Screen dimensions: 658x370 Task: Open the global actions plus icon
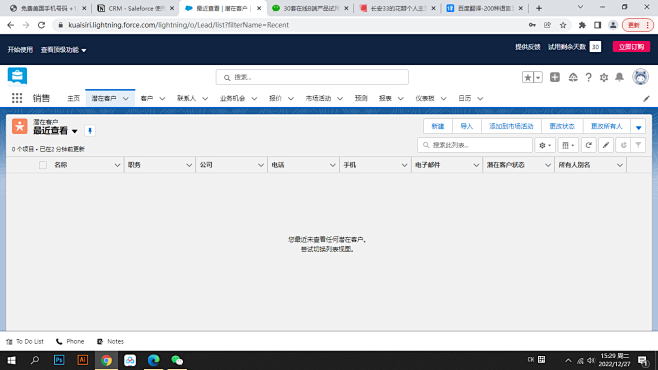555,77
